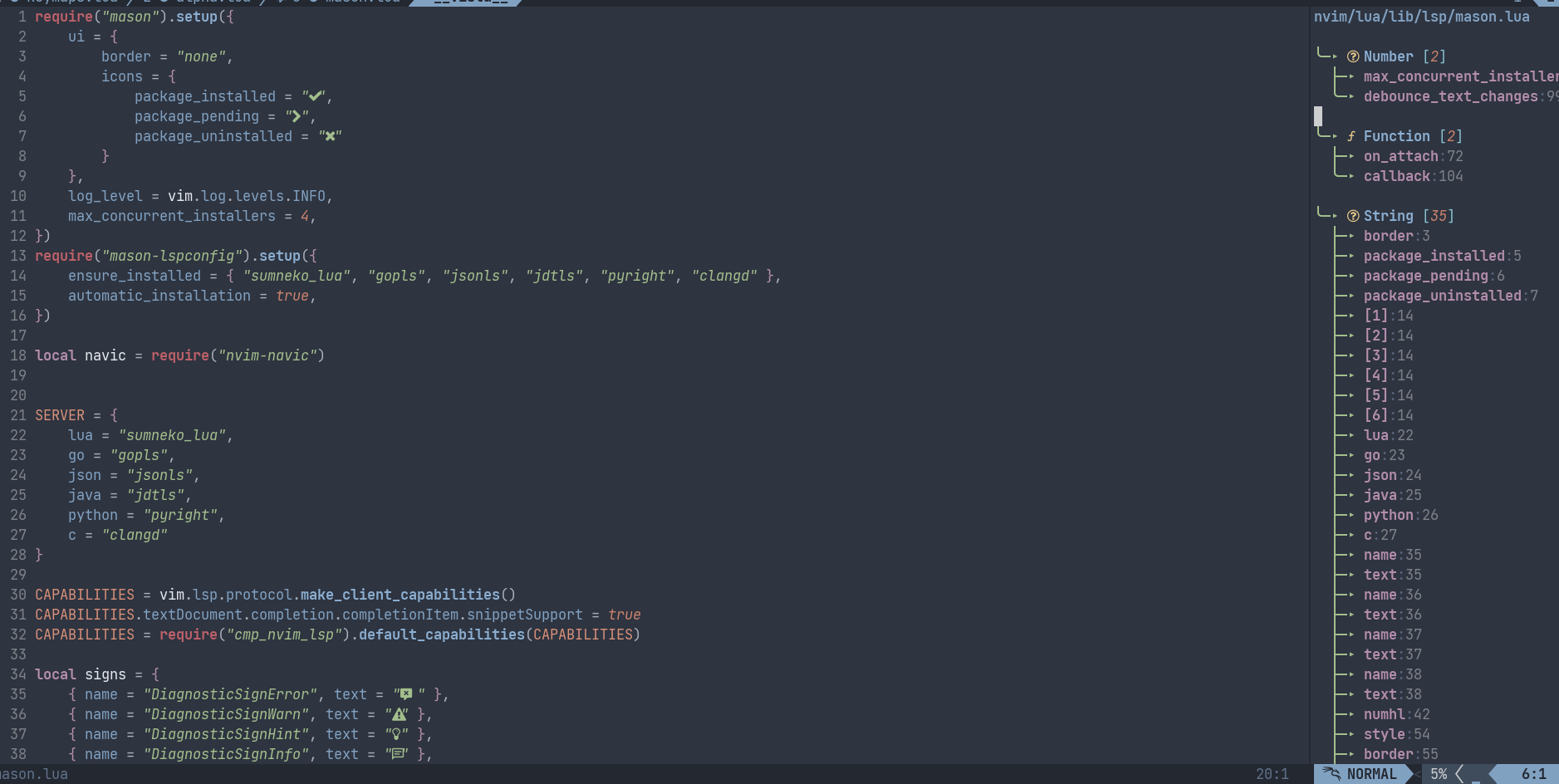Image resolution: width=1559 pixels, height=784 pixels.
Task: Select text:36 entry in the outline
Action: point(1392,615)
